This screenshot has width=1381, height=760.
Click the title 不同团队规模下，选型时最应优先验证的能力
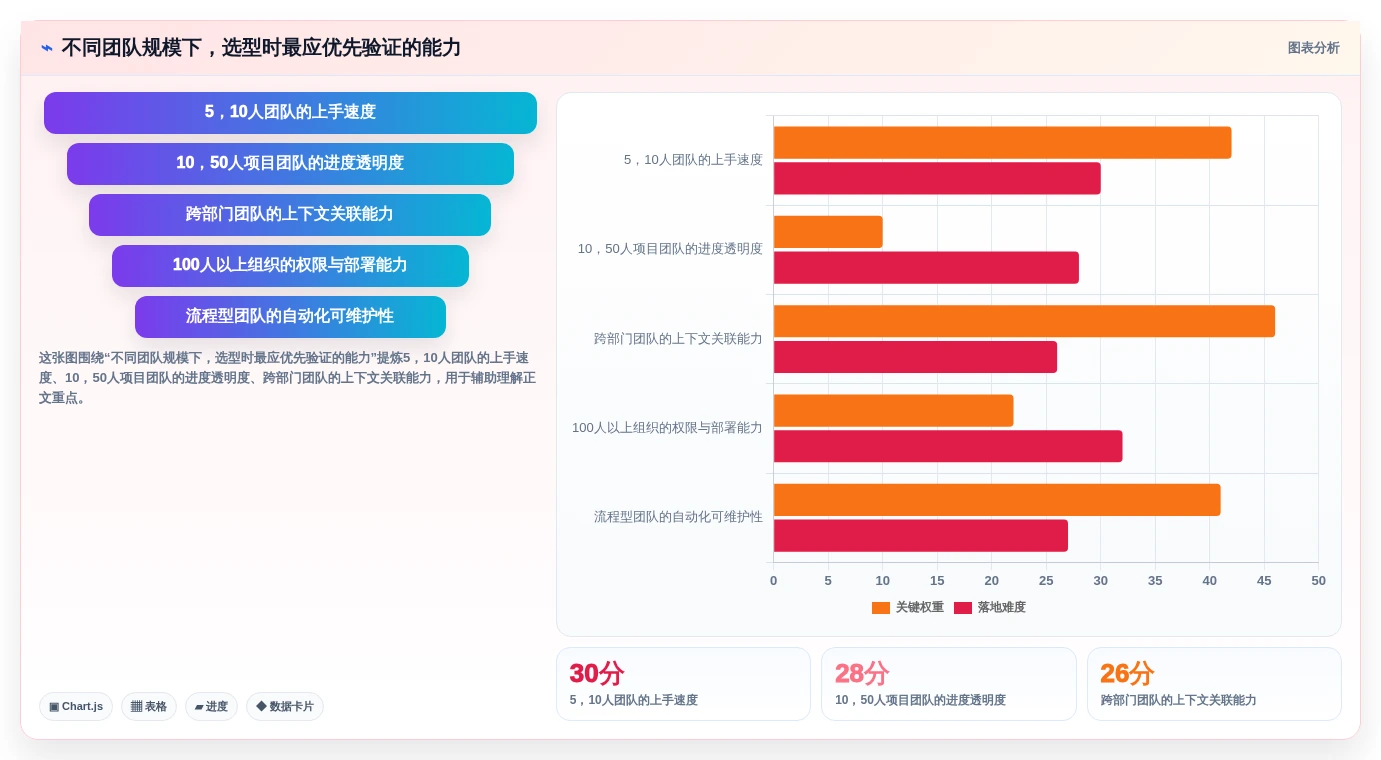point(261,48)
